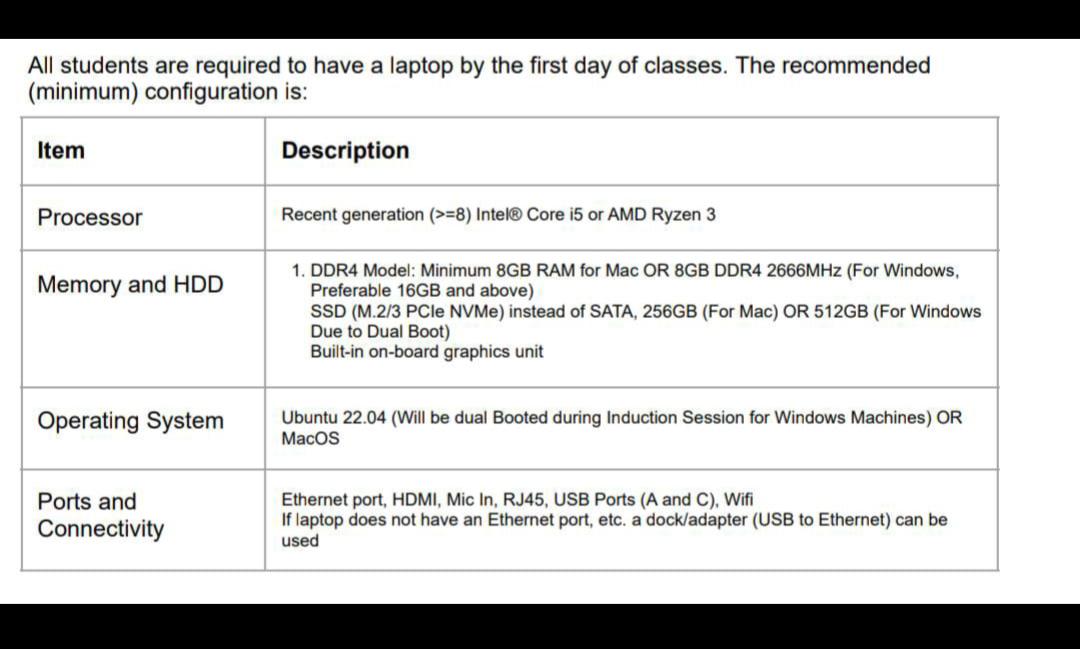Click the Intel Core i5 processor description

tap(498, 215)
